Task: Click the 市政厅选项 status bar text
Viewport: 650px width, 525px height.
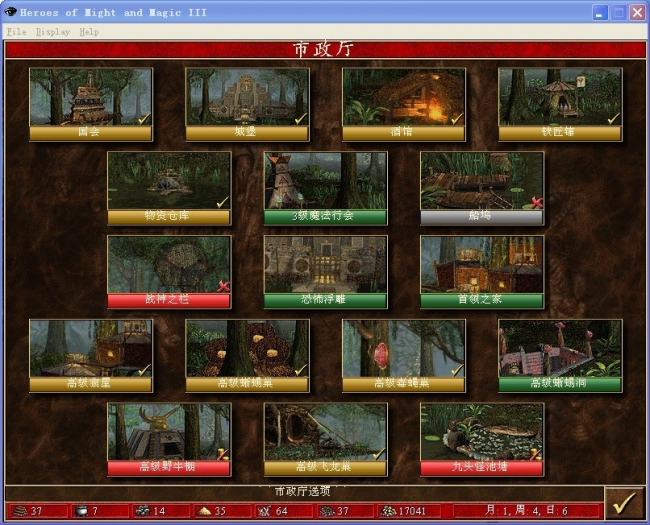Action: point(303,491)
